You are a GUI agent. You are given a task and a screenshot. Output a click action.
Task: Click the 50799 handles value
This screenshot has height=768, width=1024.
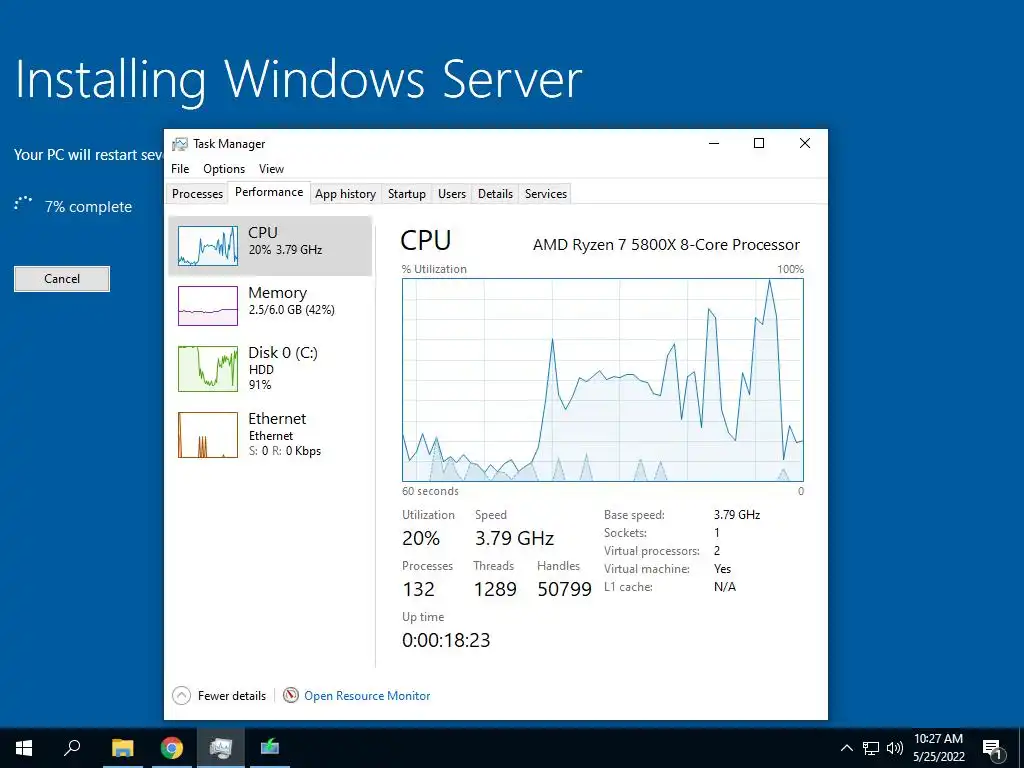coord(564,589)
